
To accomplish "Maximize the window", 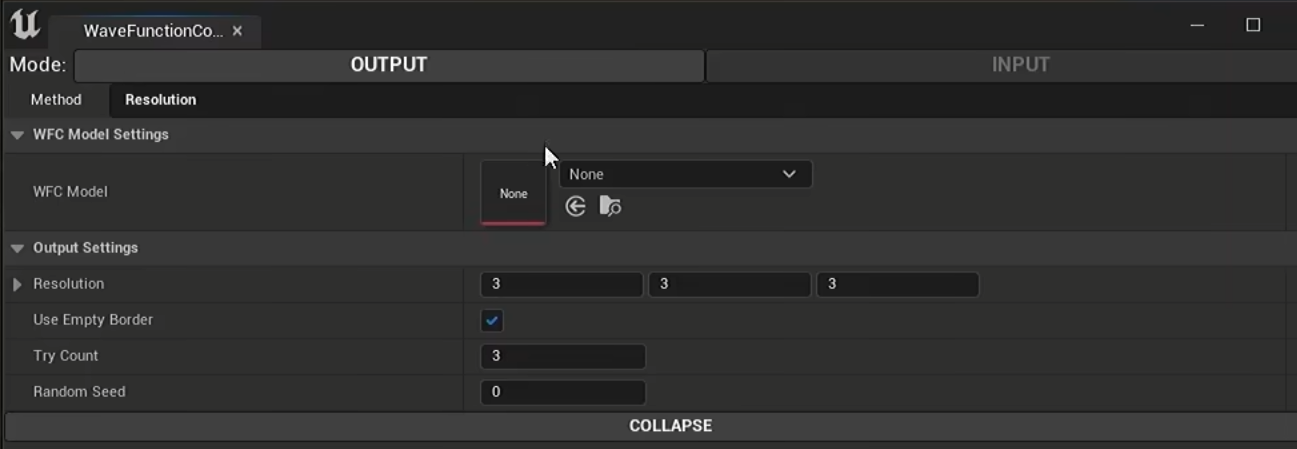I will point(1253,25).
